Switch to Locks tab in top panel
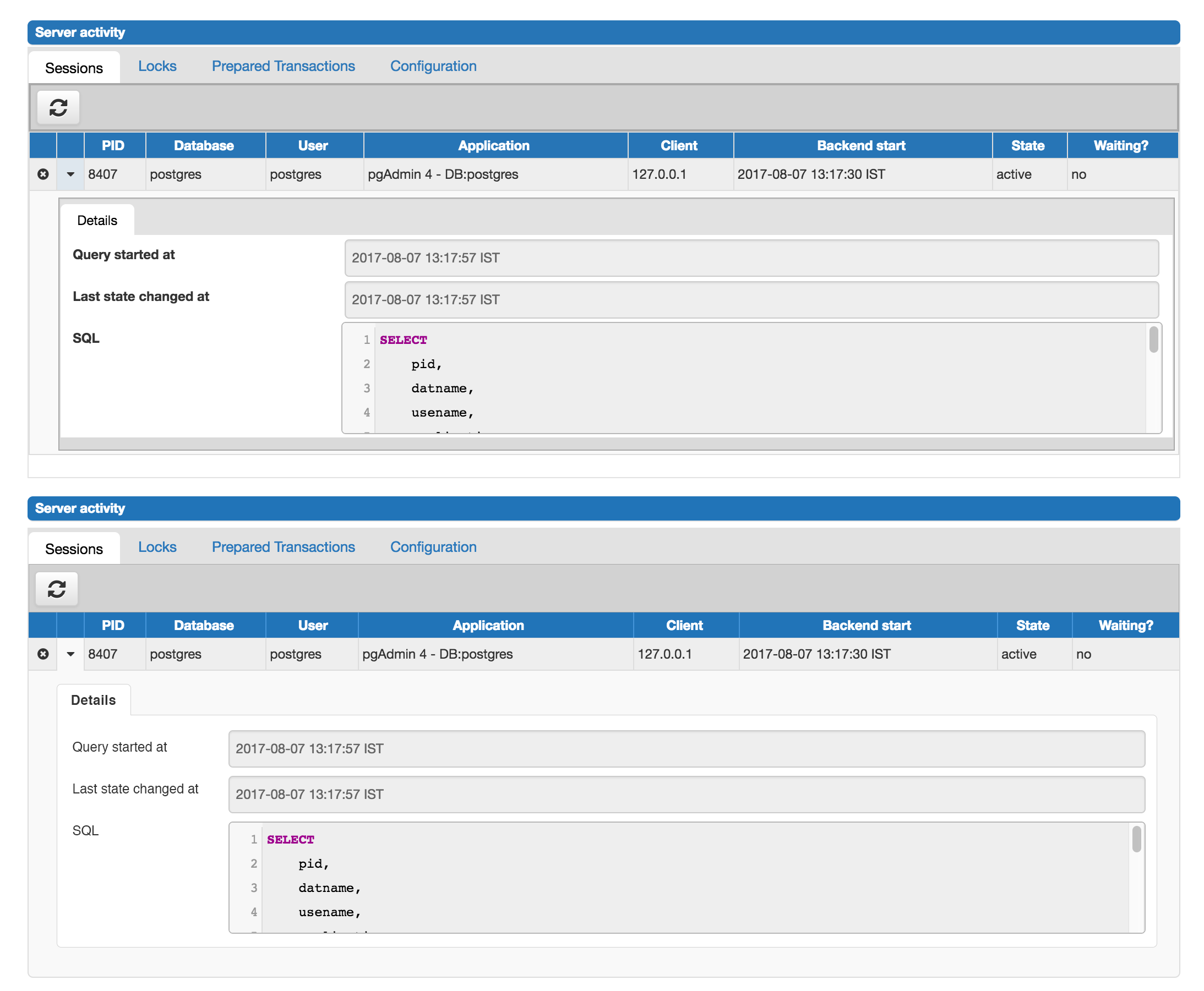The image size is (1204, 991). point(157,66)
